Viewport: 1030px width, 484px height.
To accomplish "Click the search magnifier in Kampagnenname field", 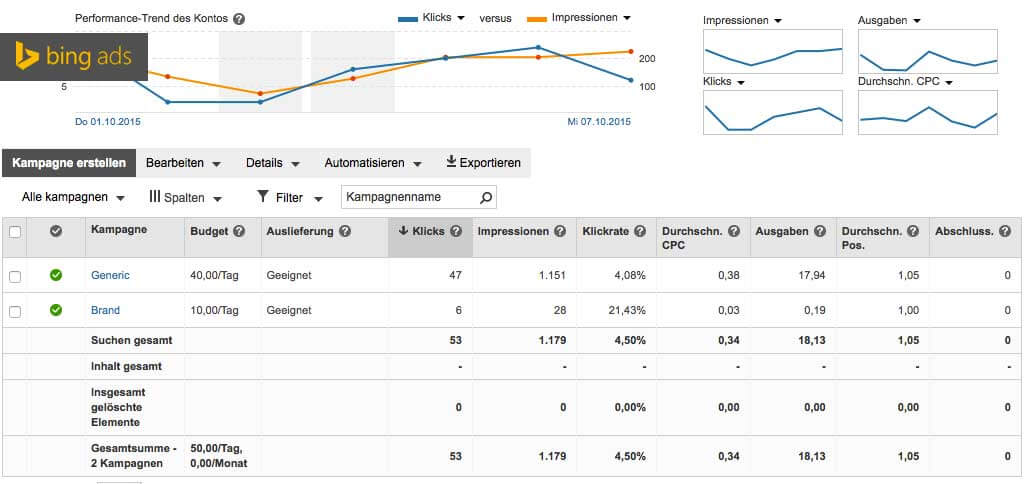I will 486,198.
